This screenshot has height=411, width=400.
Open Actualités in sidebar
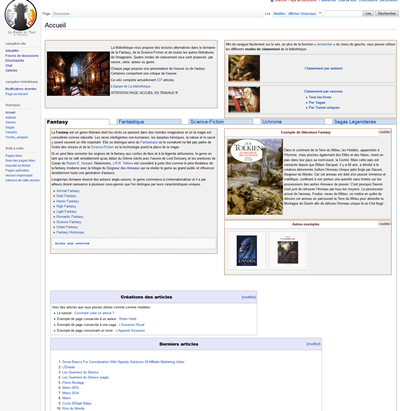pyautogui.click(x=12, y=51)
